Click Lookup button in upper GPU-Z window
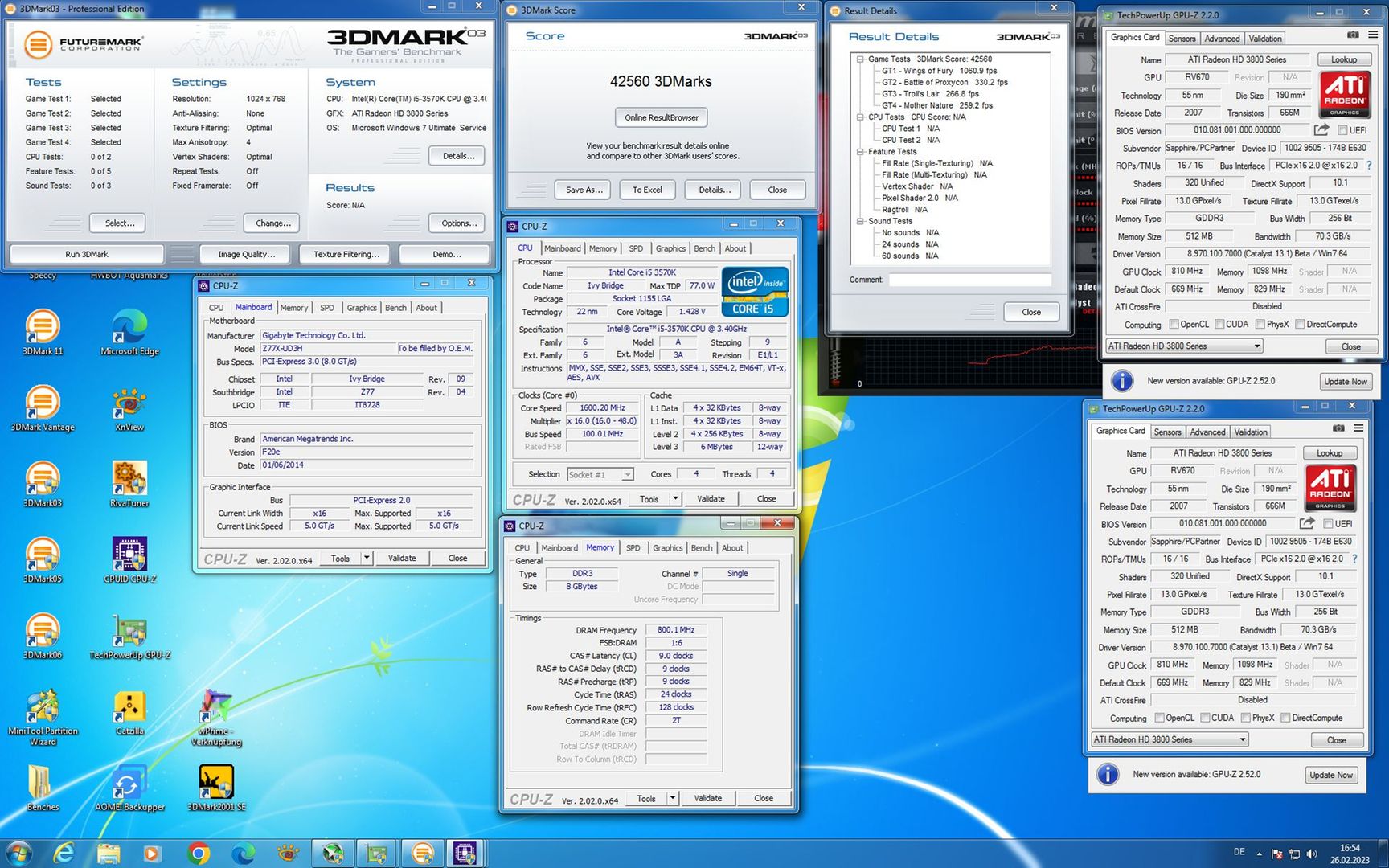 click(x=1343, y=59)
